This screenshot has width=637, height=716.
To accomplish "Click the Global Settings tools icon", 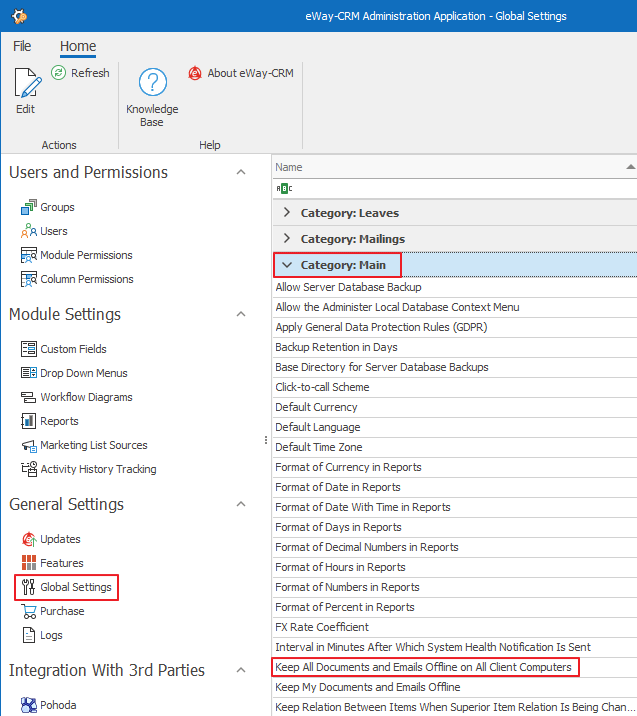I will pos(29,587).
